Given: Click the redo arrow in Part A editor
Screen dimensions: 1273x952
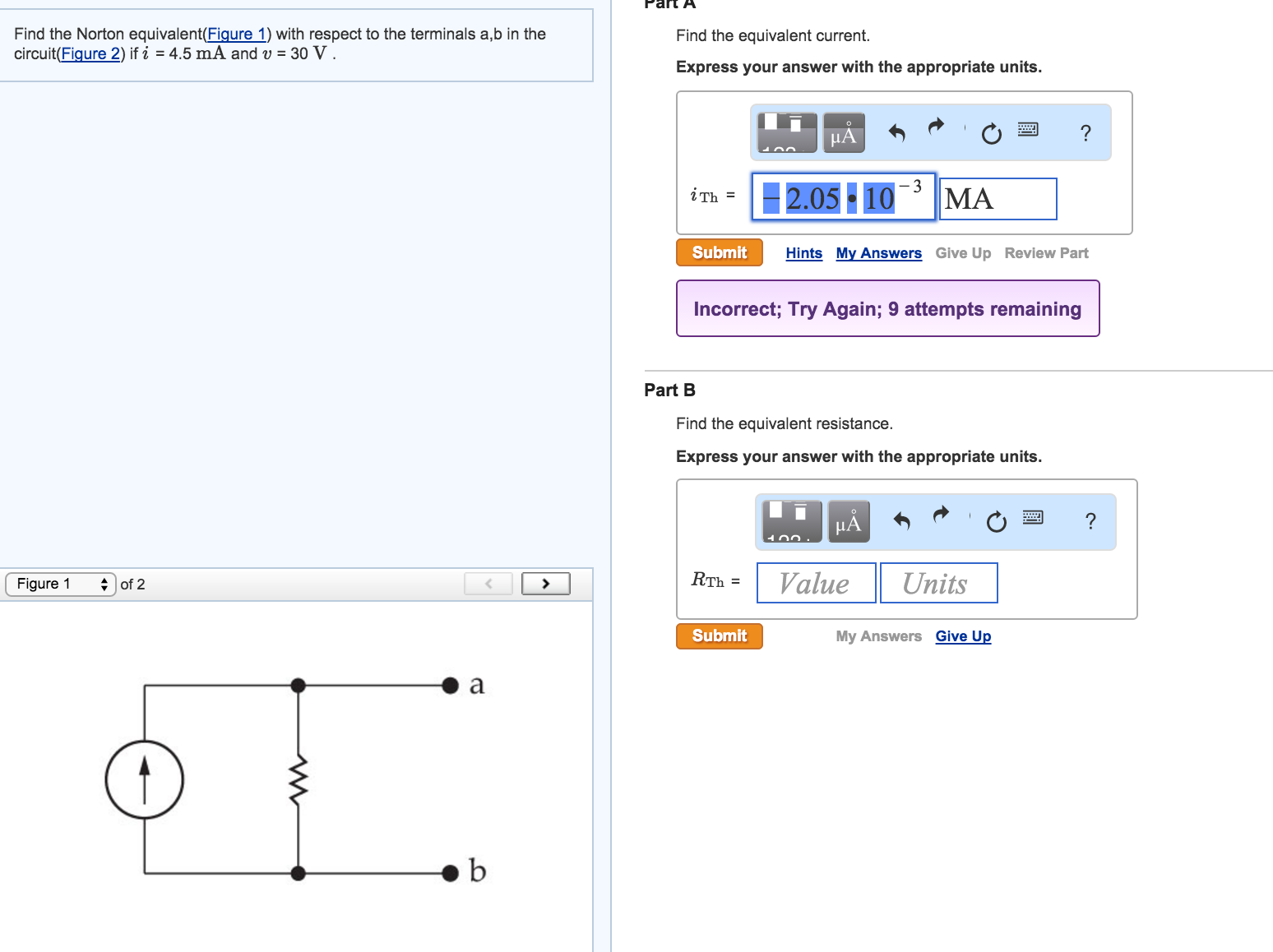Looking at the screenshot, I should coord(936,127).
